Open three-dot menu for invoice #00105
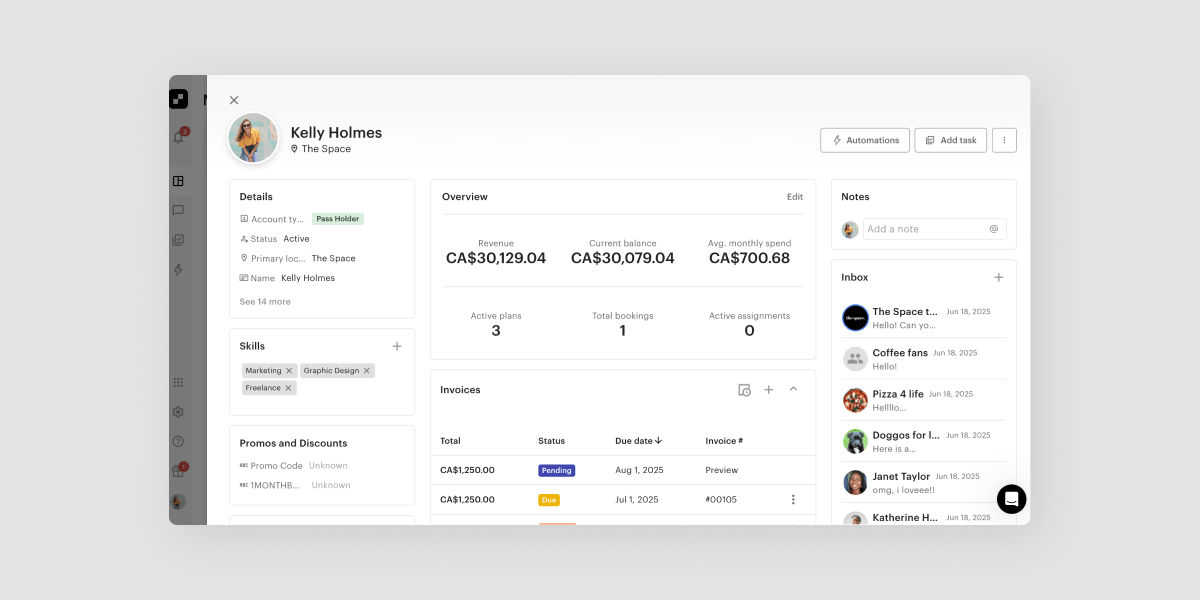 point(793,500)
